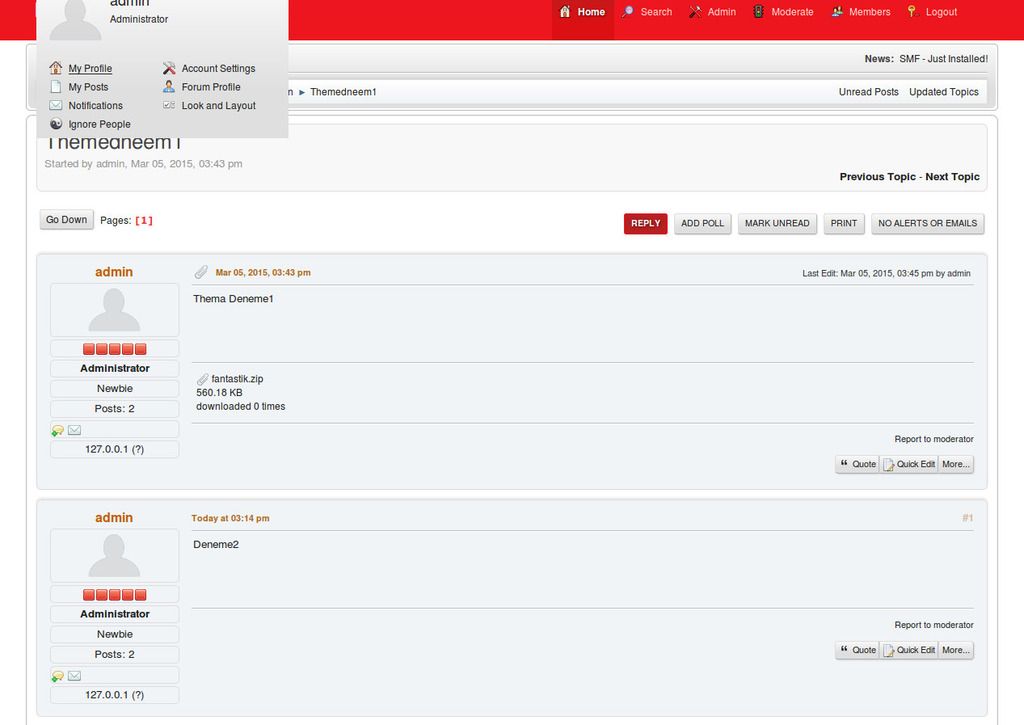Click Quick Edit page icon on first post
This screenshot has height=725, width=1024.
click(x=888, y=464)
